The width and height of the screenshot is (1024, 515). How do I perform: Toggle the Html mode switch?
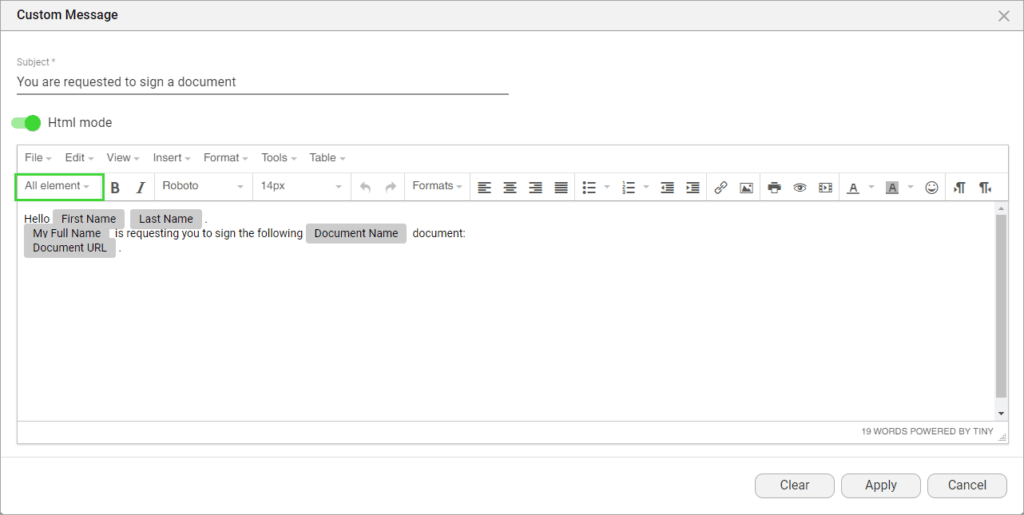[26, 123]
